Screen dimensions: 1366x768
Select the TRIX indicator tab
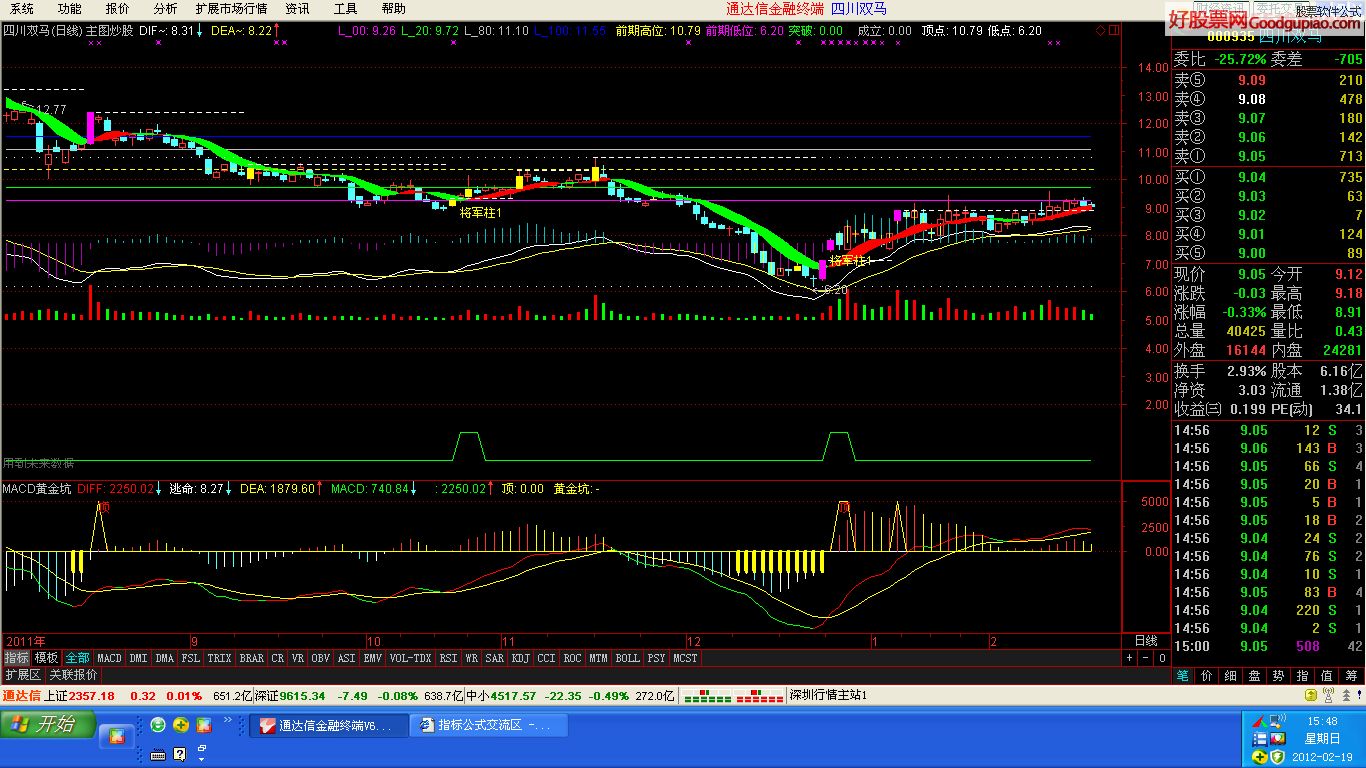coord(219,658)
